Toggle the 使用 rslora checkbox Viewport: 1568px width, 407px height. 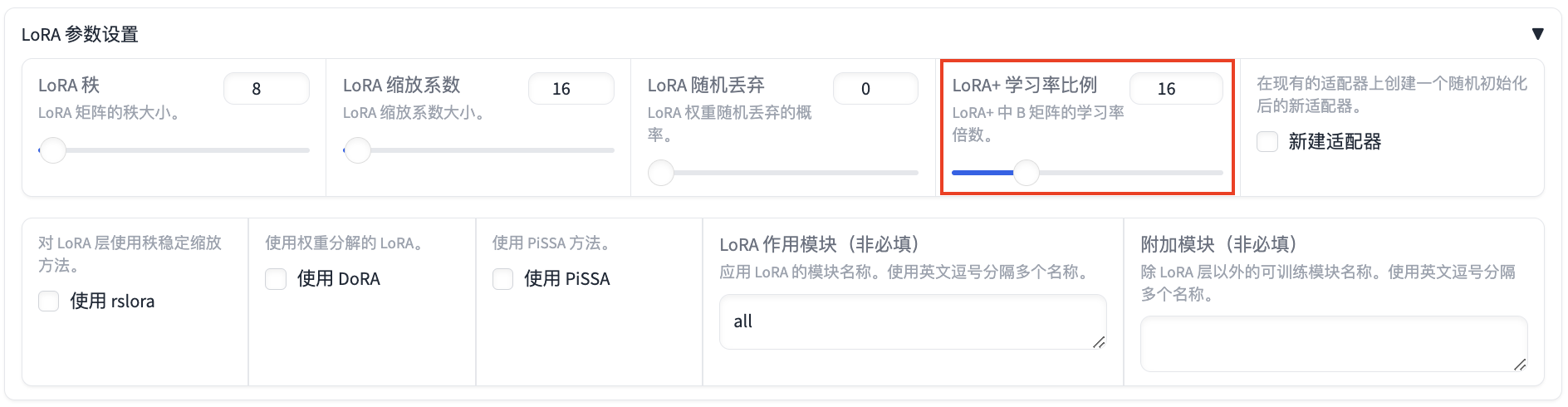tap(49, 302)
